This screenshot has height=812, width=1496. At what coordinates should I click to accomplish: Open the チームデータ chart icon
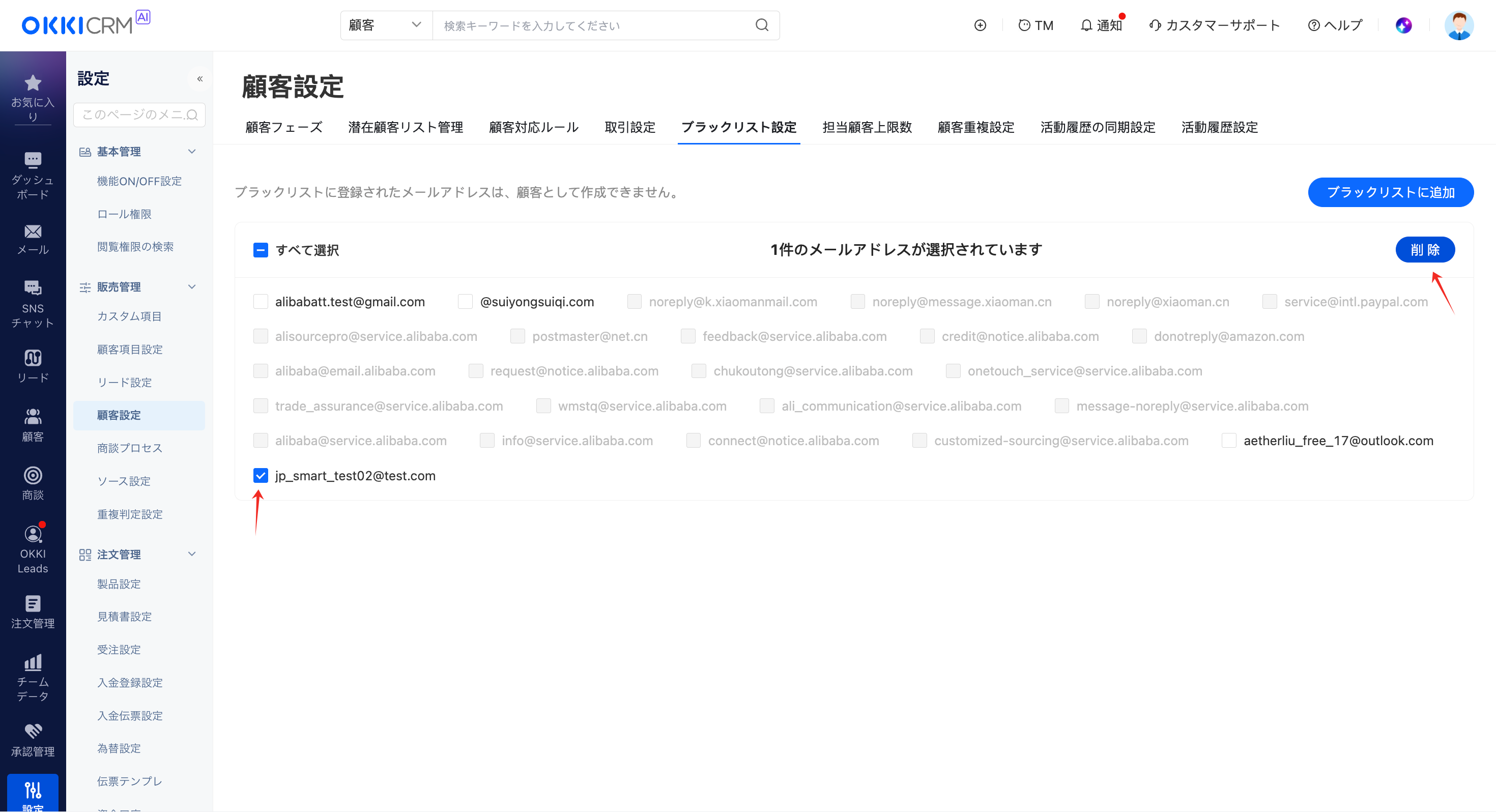pyautogui.click(x=33, y=662)
